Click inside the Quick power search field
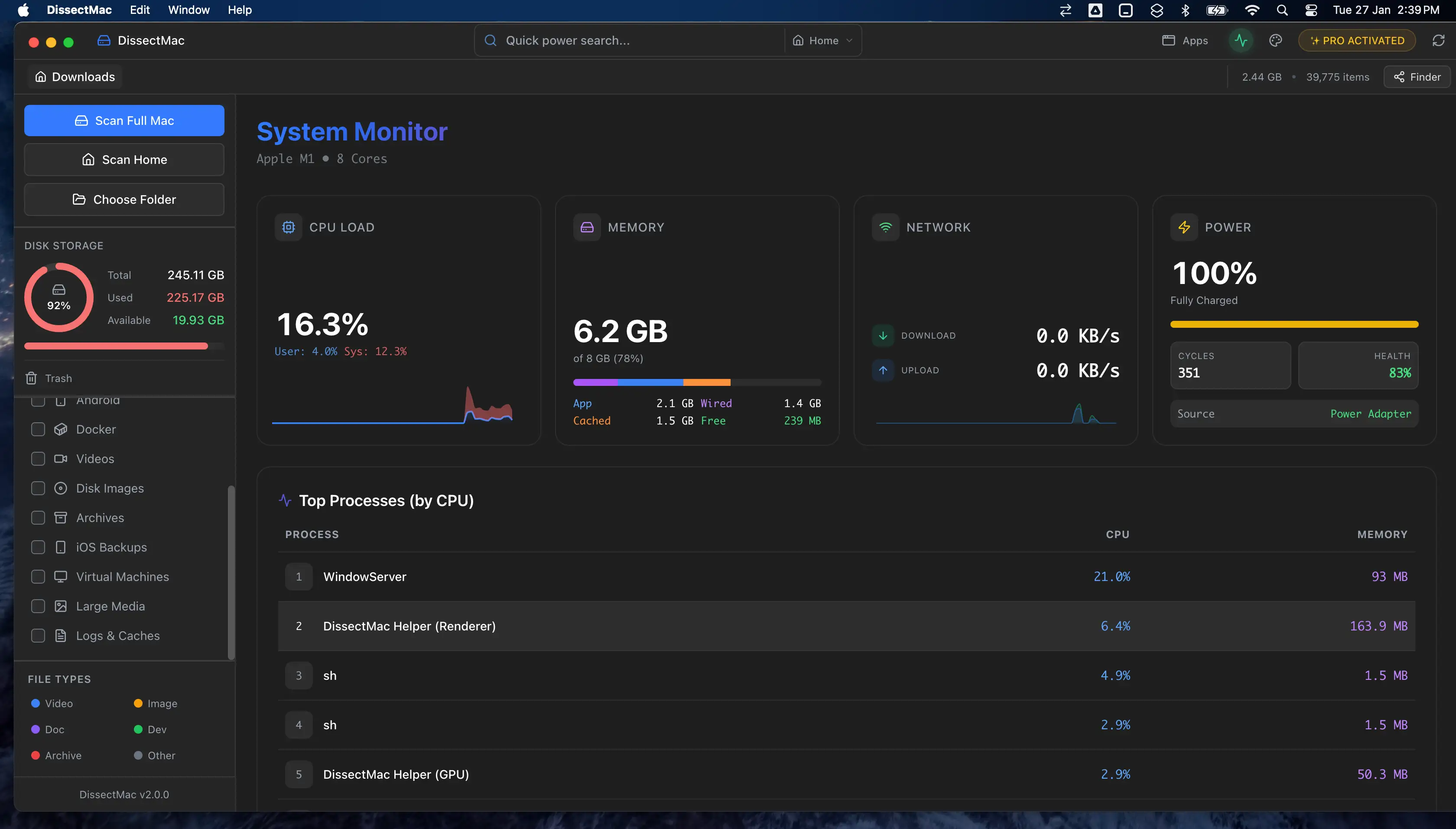This screenshot has height=829, width=1456. (x=626, y=40)
